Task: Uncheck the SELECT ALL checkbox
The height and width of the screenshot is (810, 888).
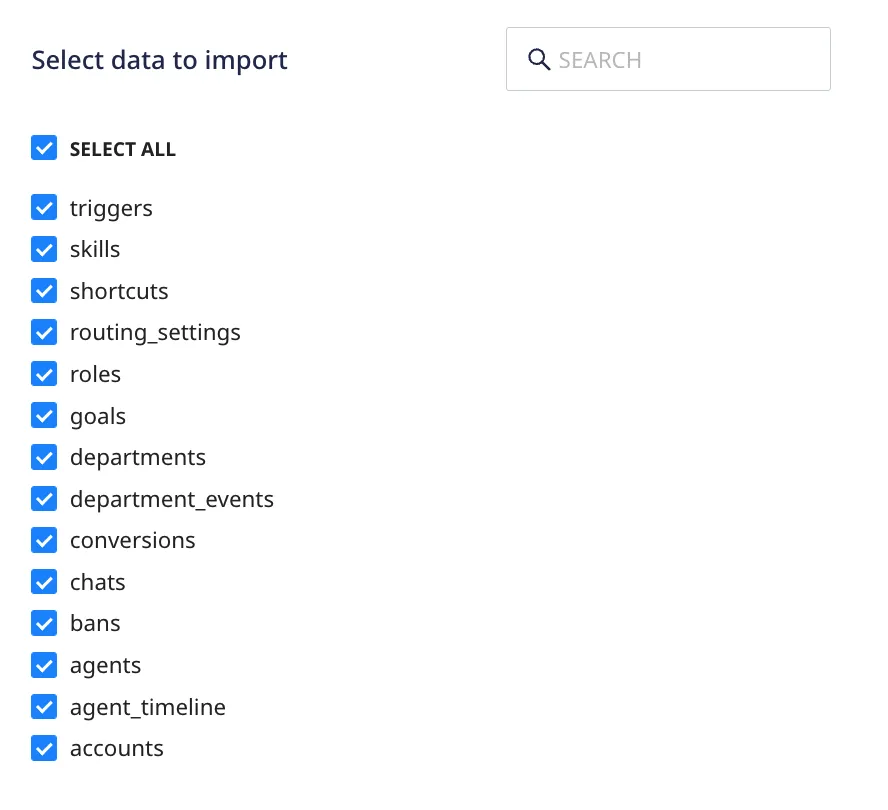Action: click(44, 148)
